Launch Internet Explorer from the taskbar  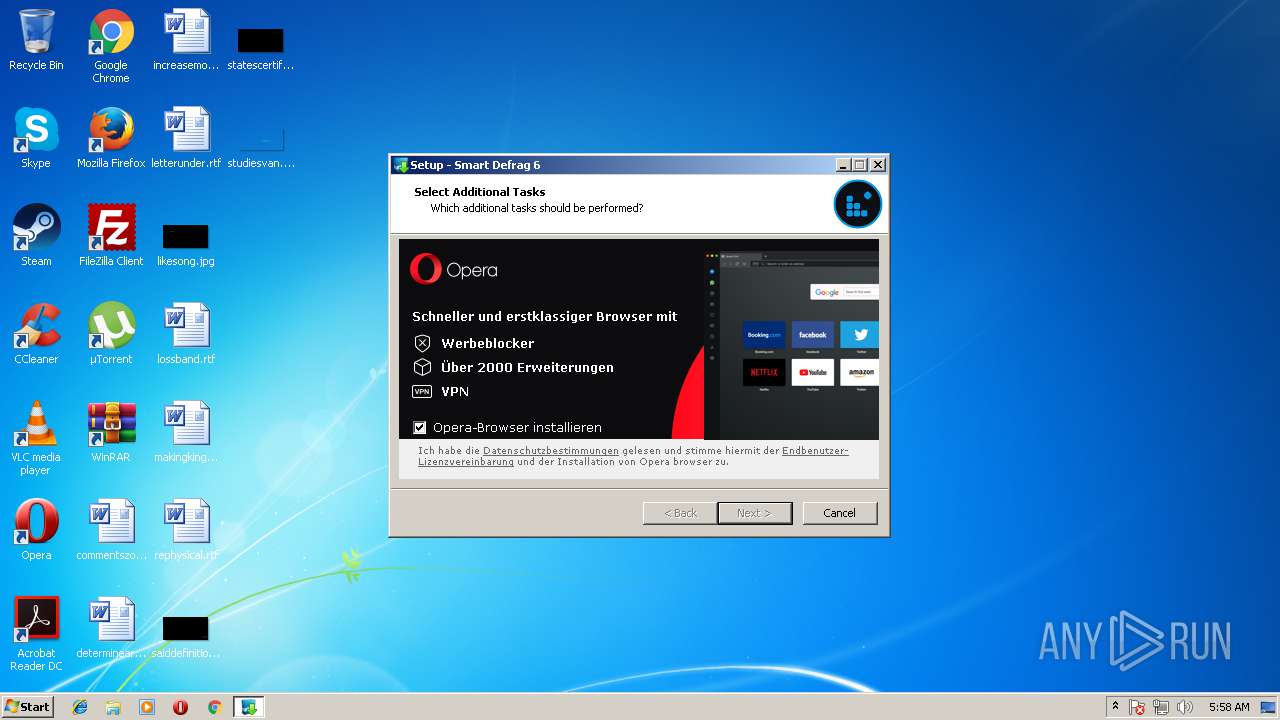point(80,707)
